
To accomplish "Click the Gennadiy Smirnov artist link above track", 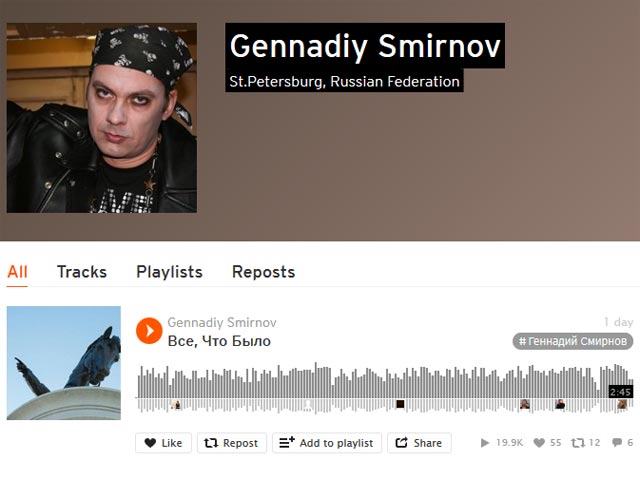I will [222, 322].
